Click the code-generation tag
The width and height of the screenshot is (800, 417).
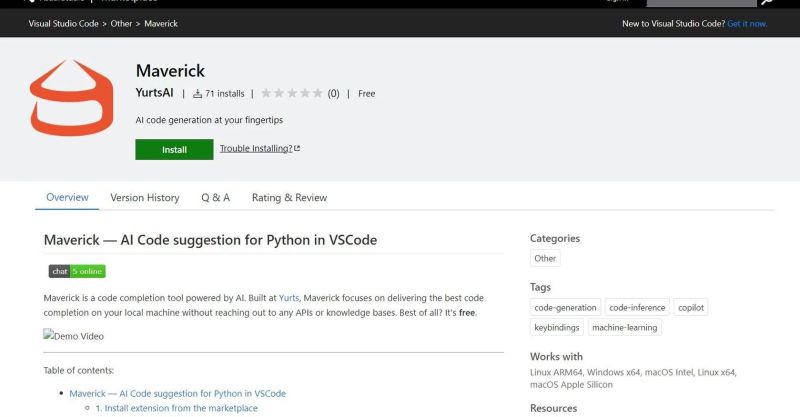(565, 308)
